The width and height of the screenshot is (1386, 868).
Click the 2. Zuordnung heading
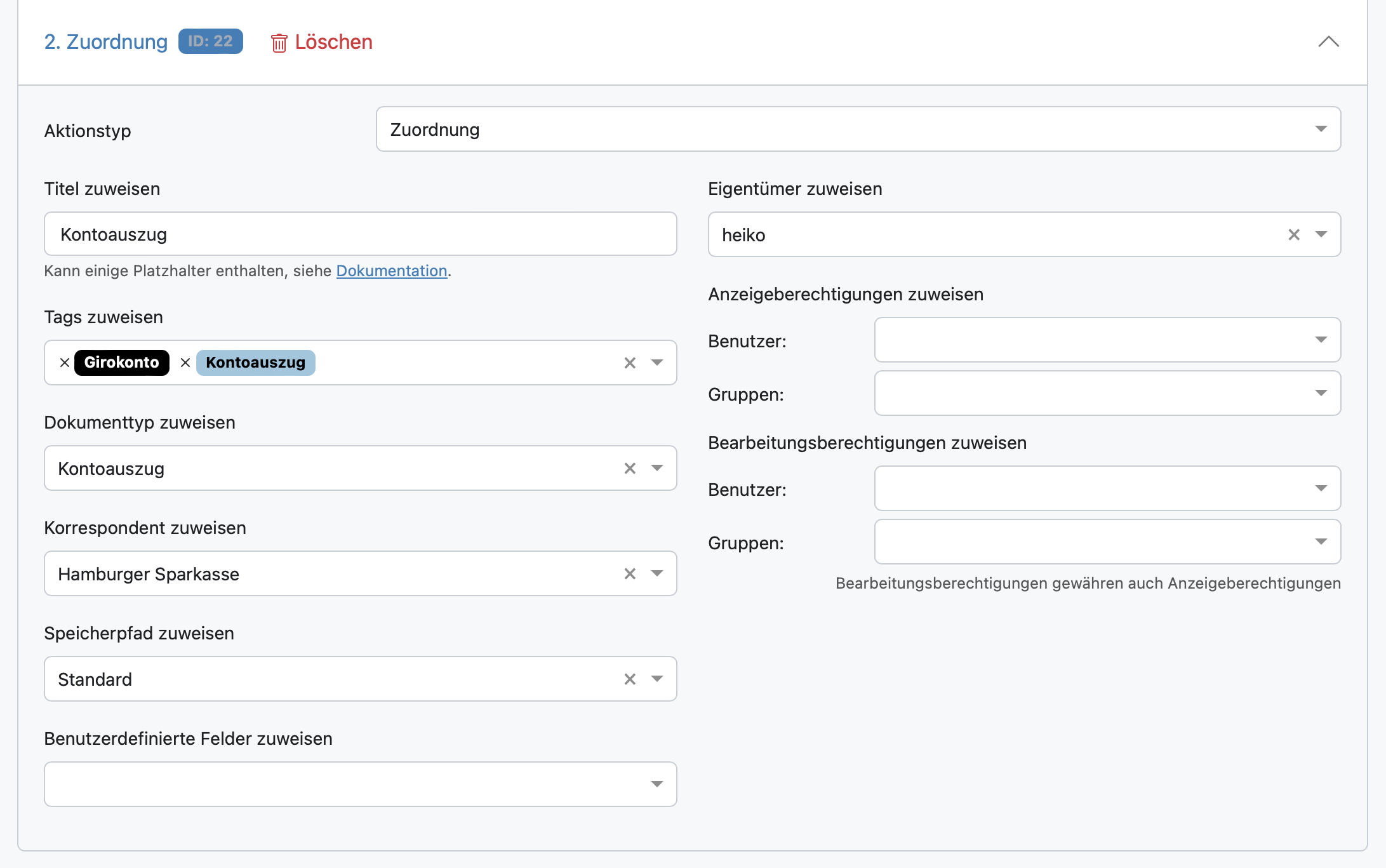pos(106,42)
